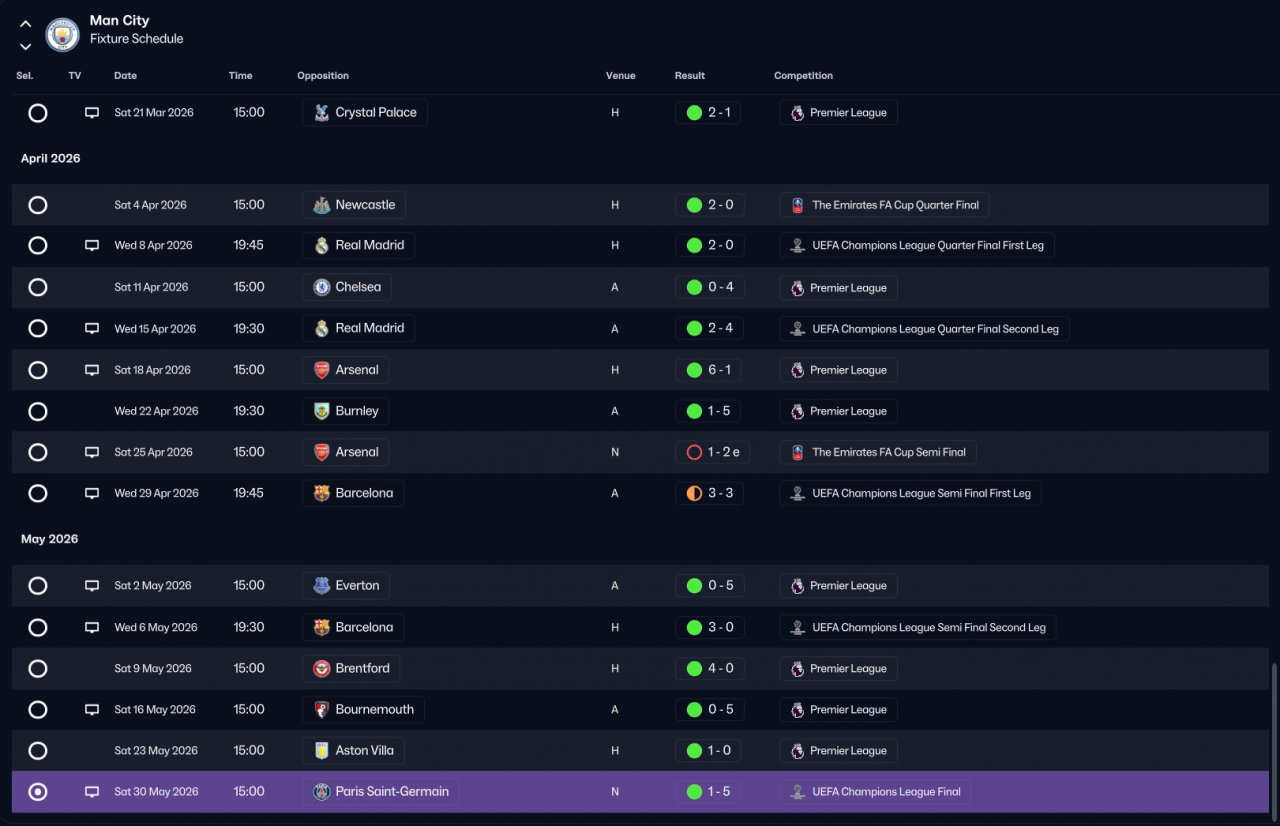Click the orange draw indicator for Barcelona 3-3

pos(694,493)
